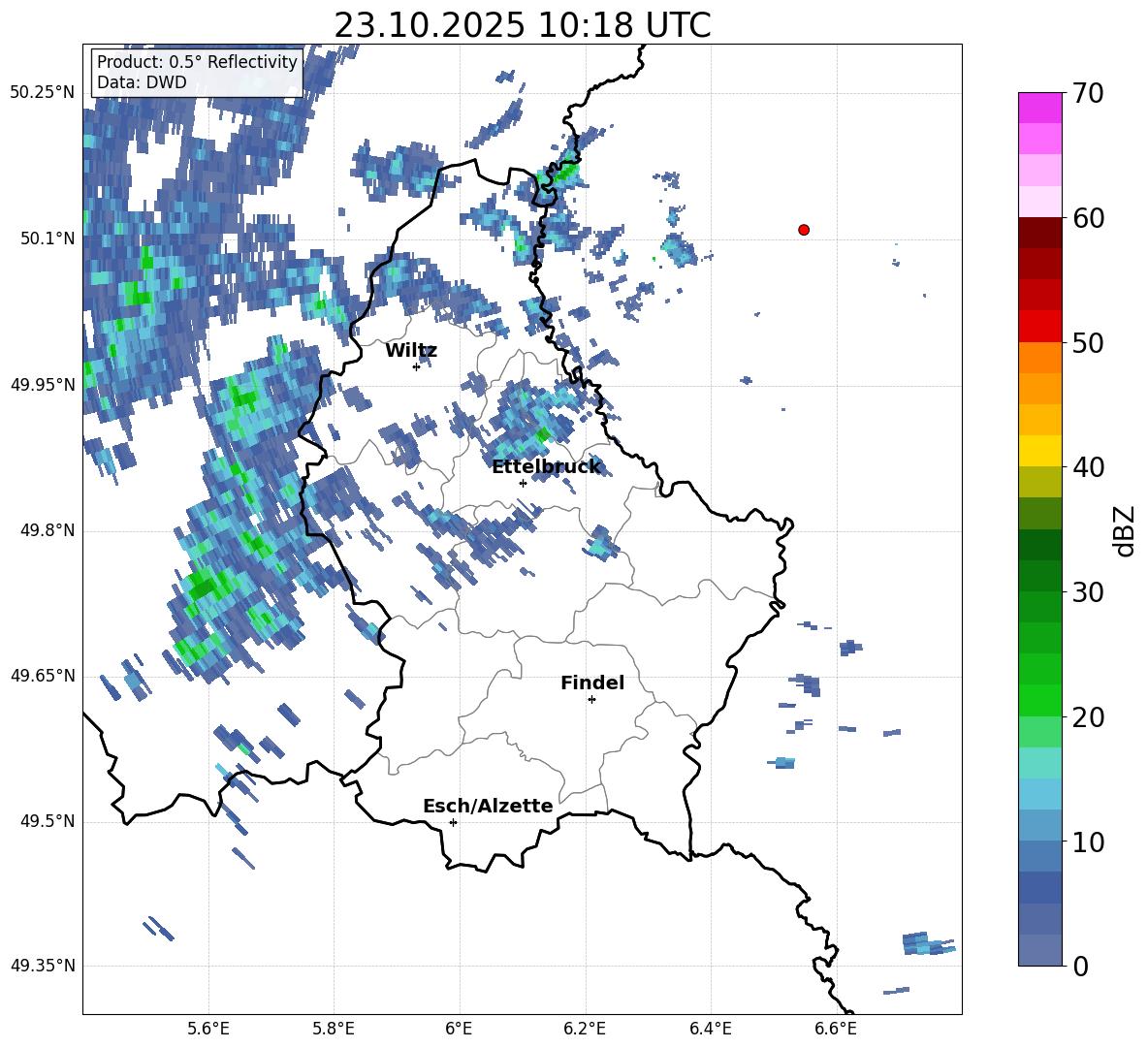
Task: Click the Ettelbruck city label
Action: [x=546, y=467]
